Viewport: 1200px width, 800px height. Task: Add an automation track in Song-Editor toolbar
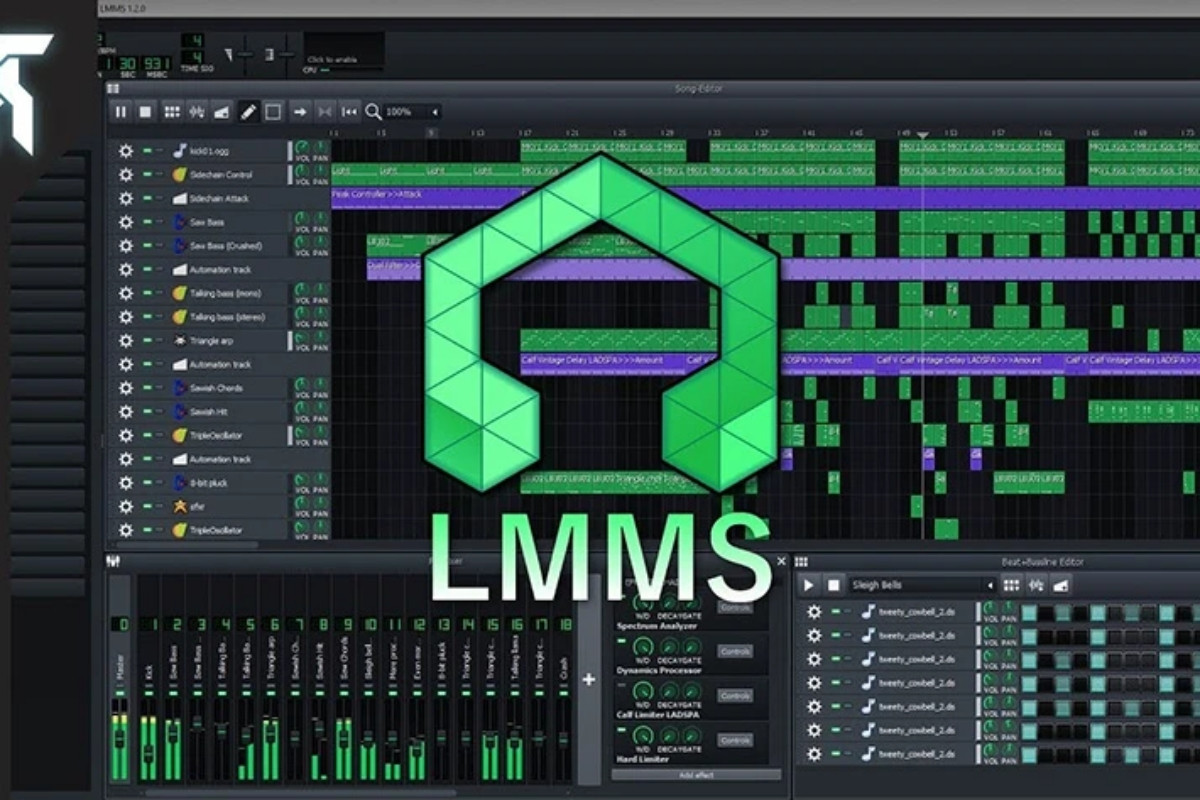click(222, 112)
